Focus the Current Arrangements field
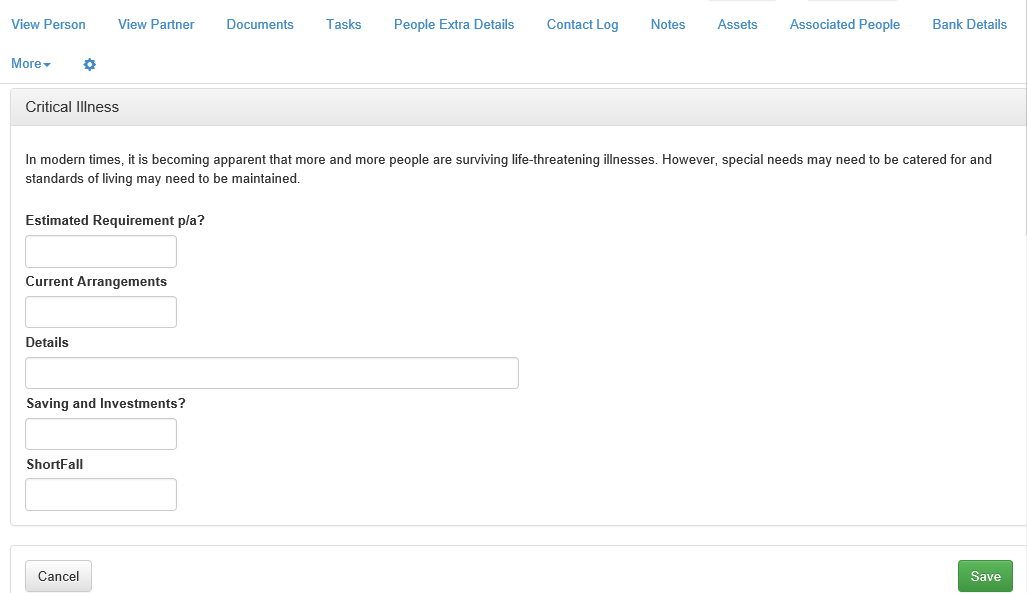Screen dimensions: 1027x593 (101, 312)
